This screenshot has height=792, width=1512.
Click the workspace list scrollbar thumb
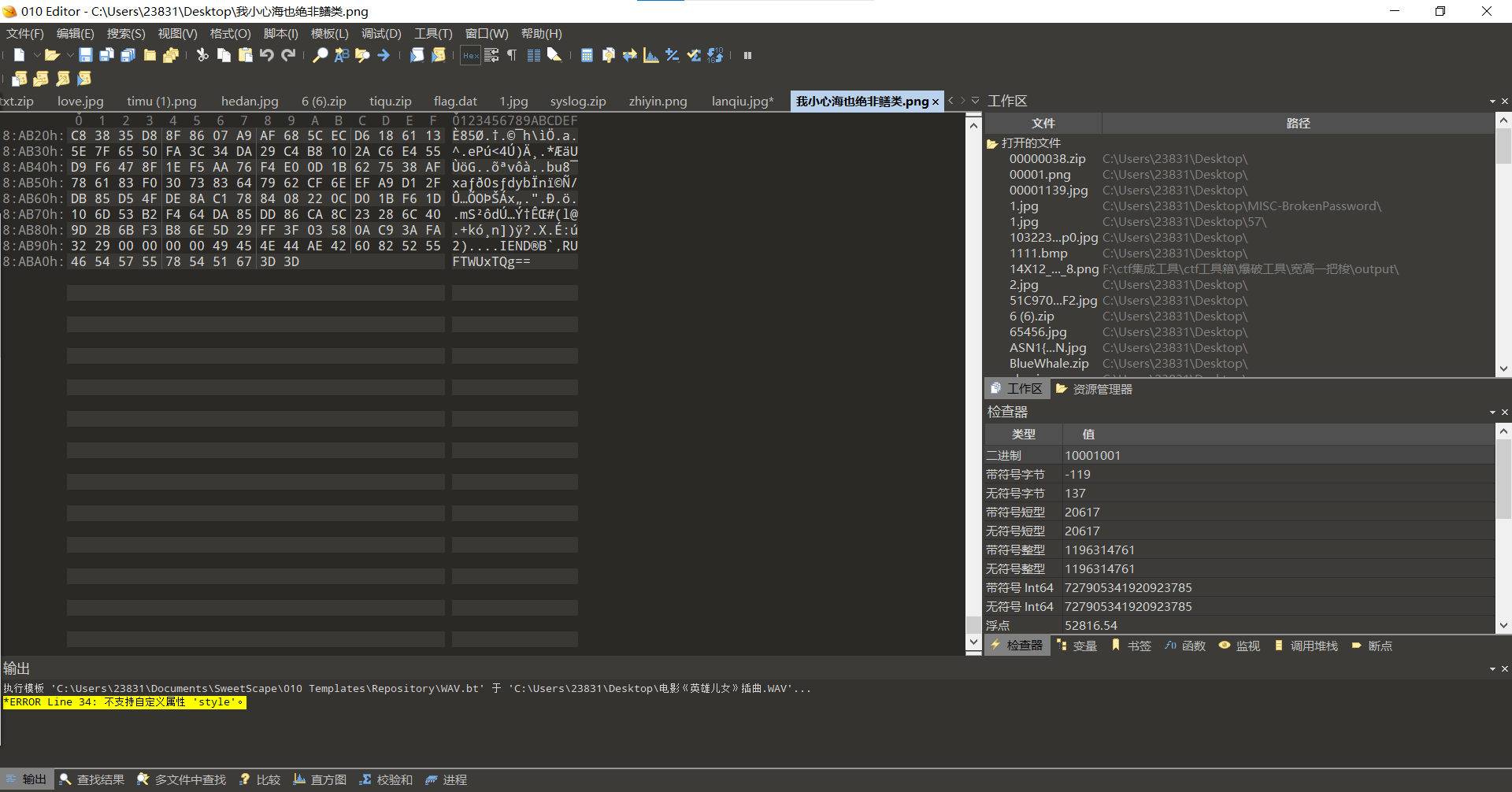pos(1503,146)
